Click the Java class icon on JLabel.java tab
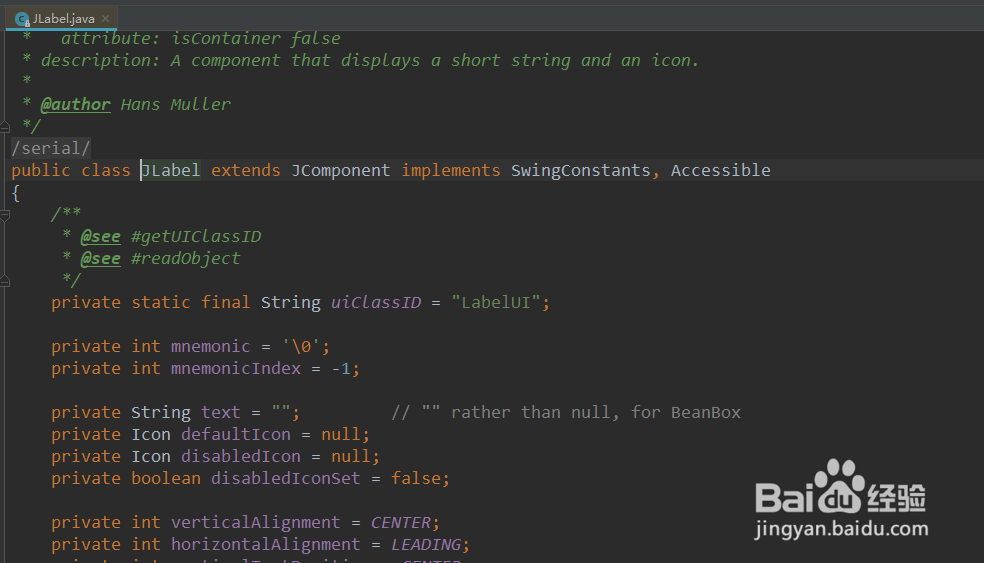The image size is (984, 563). click(x=23, y=19)
